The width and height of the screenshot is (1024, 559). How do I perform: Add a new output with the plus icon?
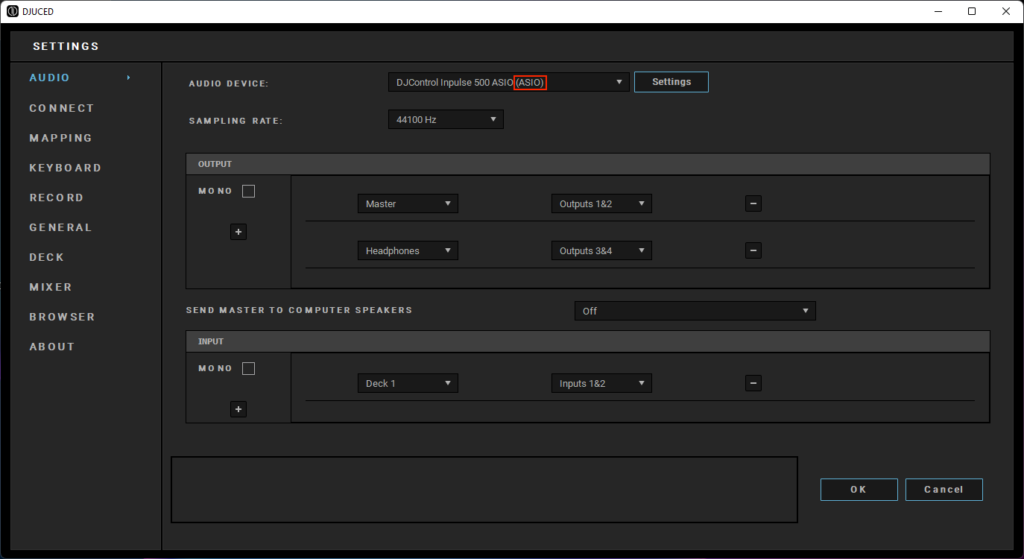click(239, 232)
